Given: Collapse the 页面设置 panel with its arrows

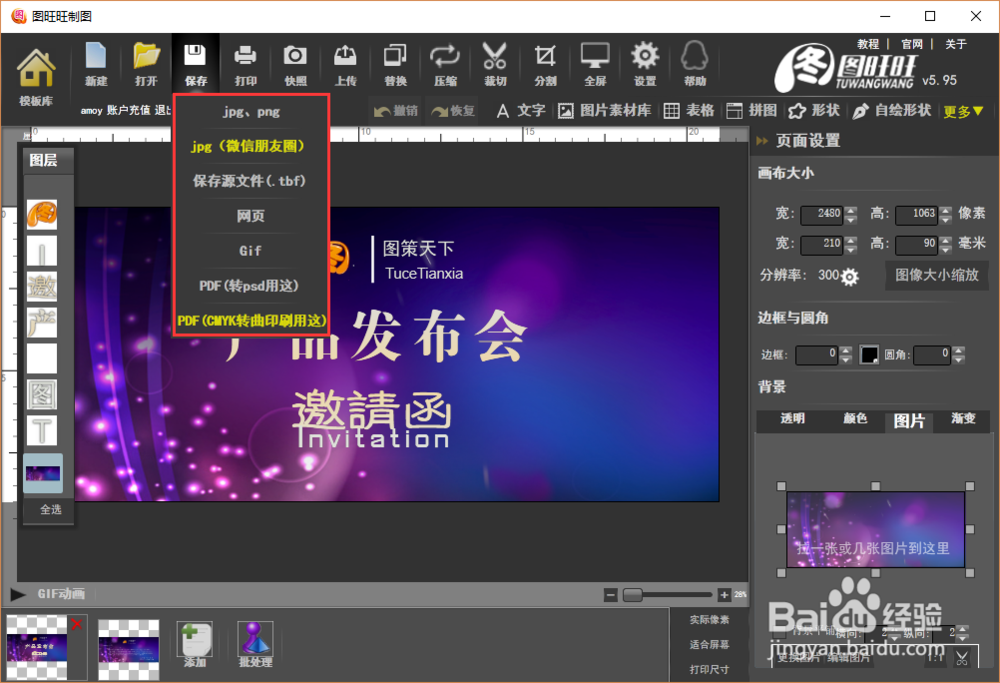Looking at the screenshot, I should 762,141.
